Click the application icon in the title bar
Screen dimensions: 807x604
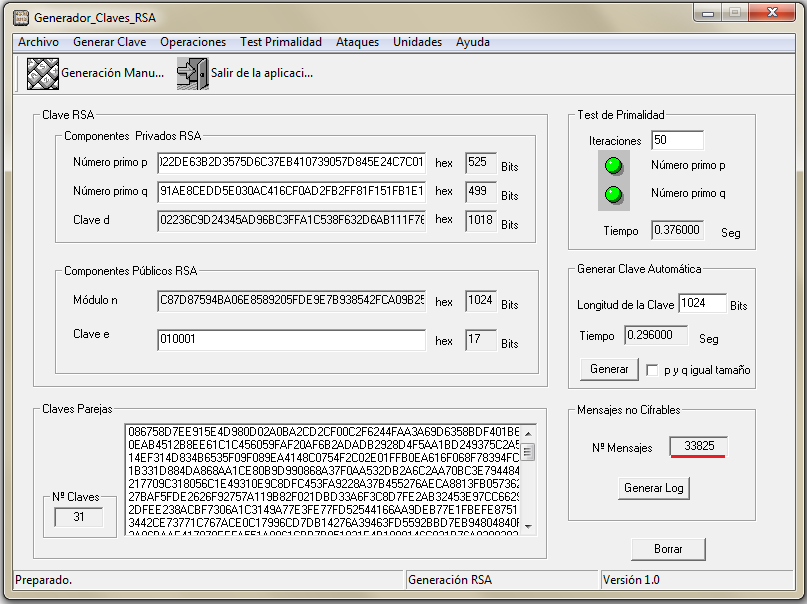[x=20, y=17]
